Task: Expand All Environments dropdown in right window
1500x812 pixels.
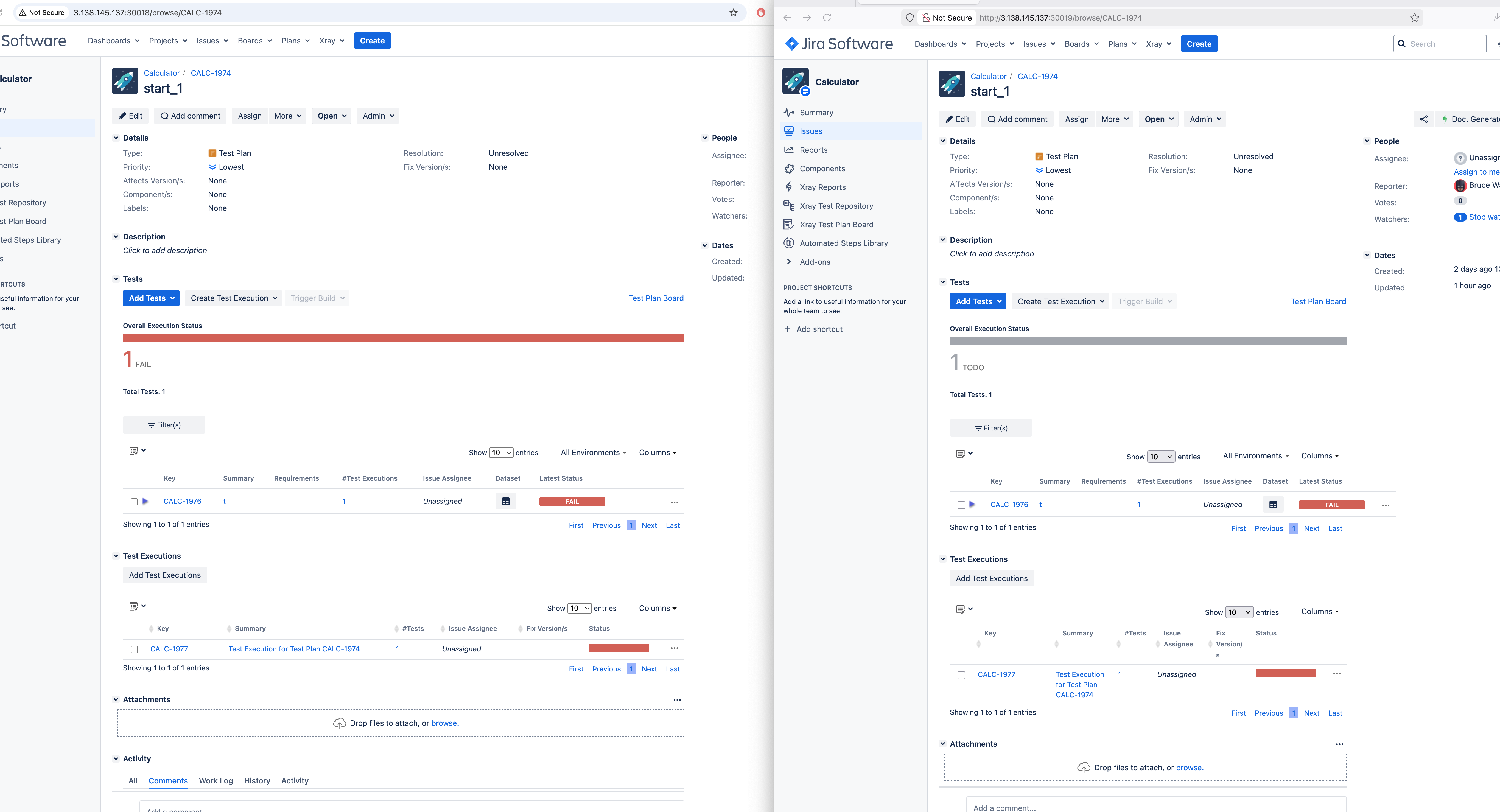Action: click(1255, 456)
